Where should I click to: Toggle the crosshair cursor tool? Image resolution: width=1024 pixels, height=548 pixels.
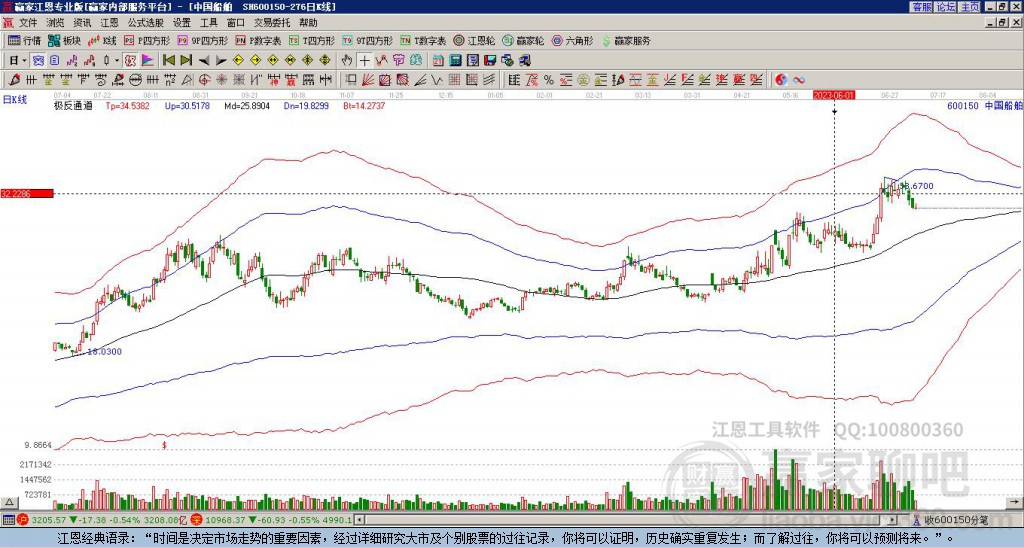coord(364,61)
